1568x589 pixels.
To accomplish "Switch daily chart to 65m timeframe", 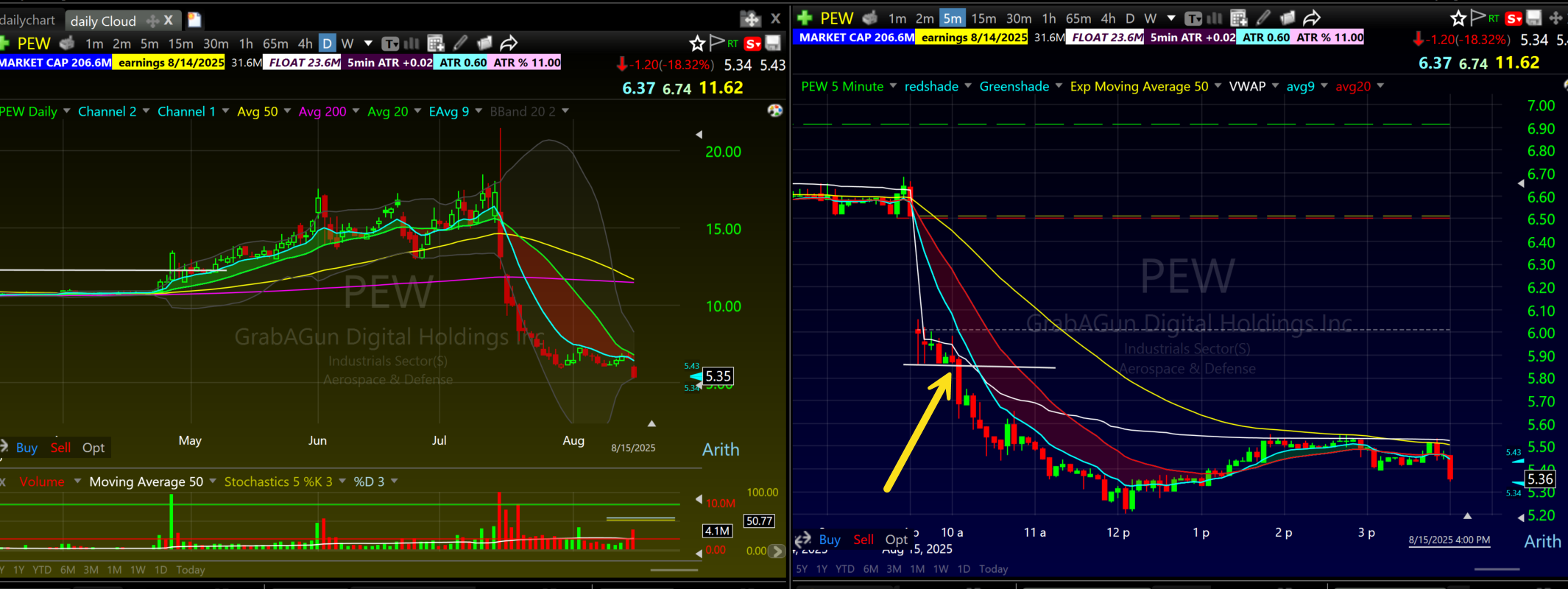I will [x=275, y=43].
